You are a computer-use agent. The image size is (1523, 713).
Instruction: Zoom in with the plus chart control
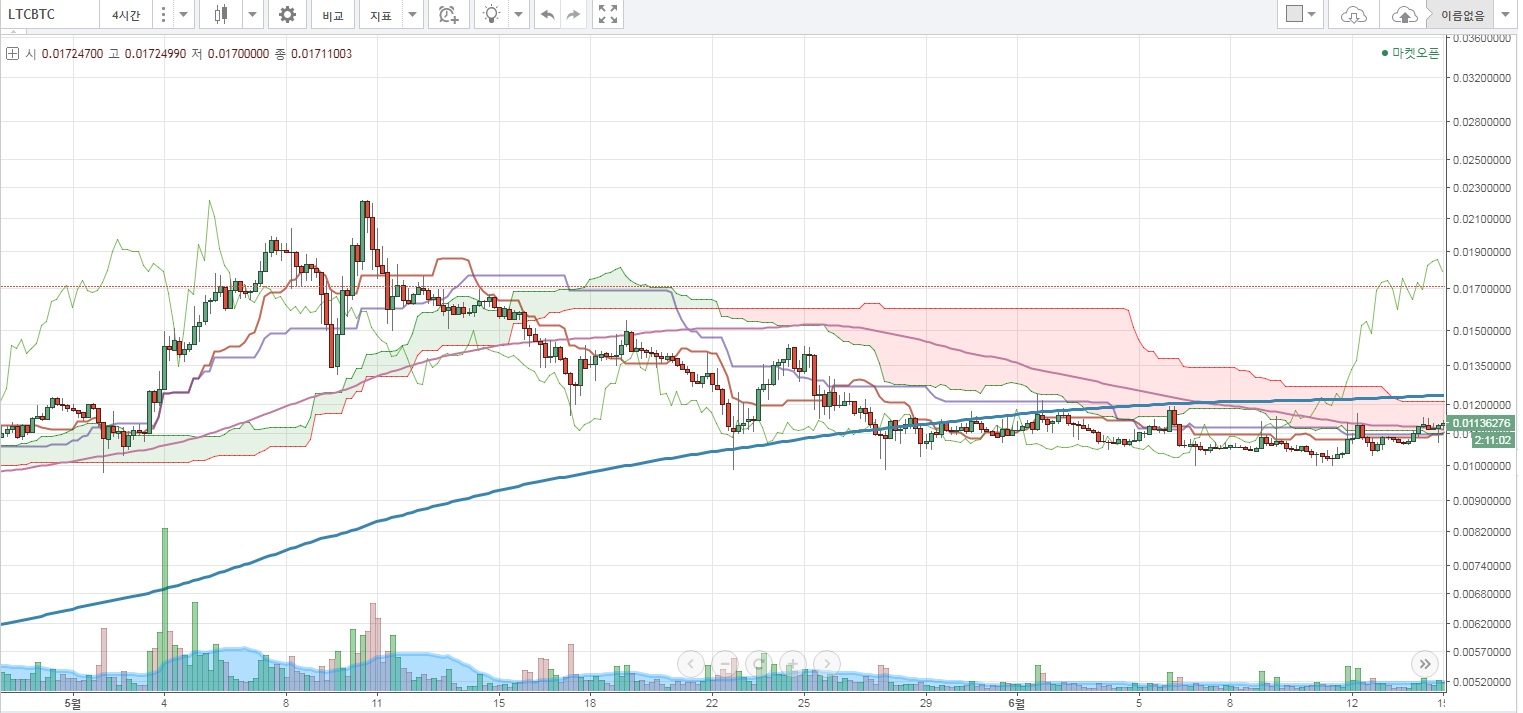click(792, 662)
